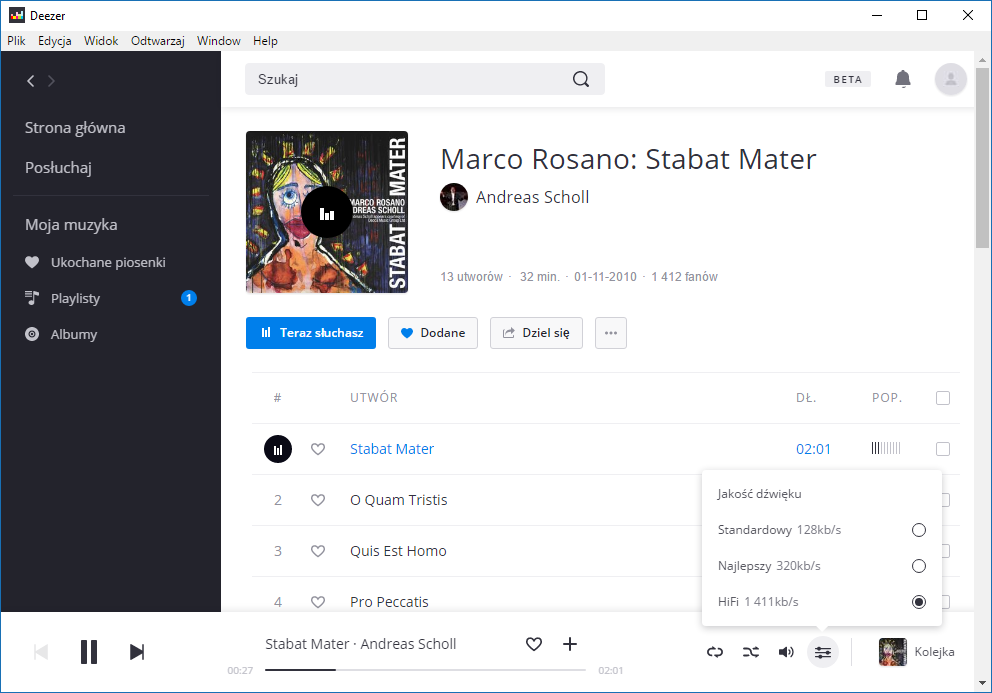The image size is (992, 693).
Task: Click the UTWÓR column header
Action: click(374, 398)
